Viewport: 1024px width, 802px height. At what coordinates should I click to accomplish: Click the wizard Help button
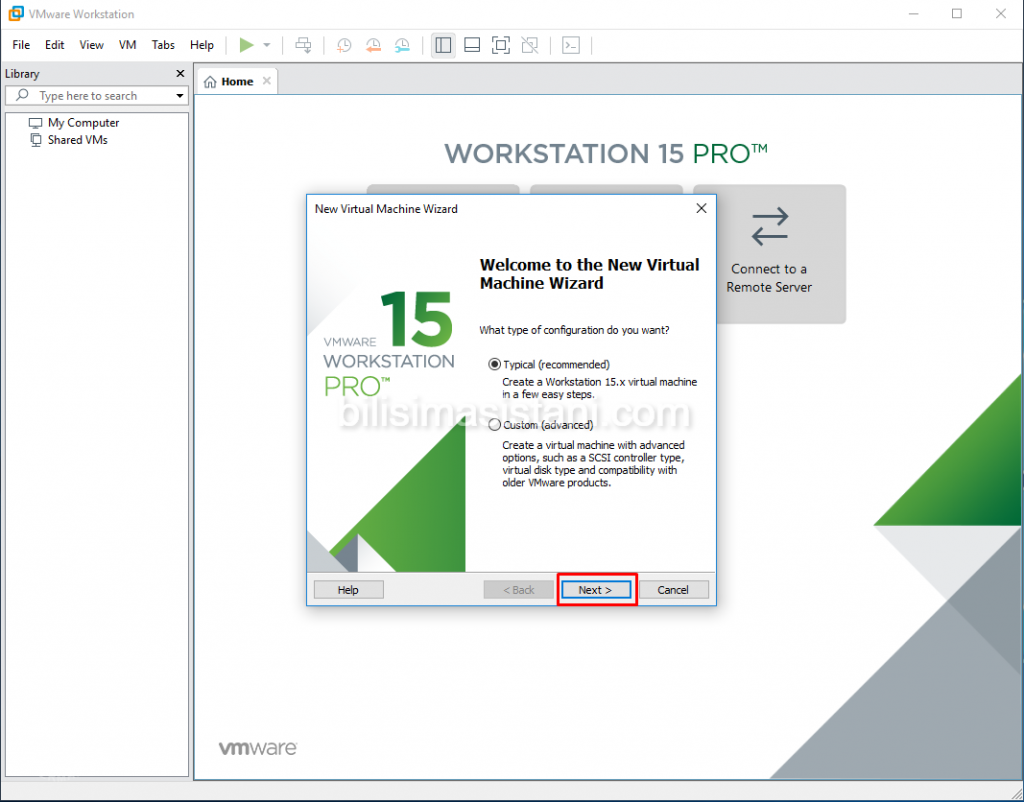coord(349,590)
